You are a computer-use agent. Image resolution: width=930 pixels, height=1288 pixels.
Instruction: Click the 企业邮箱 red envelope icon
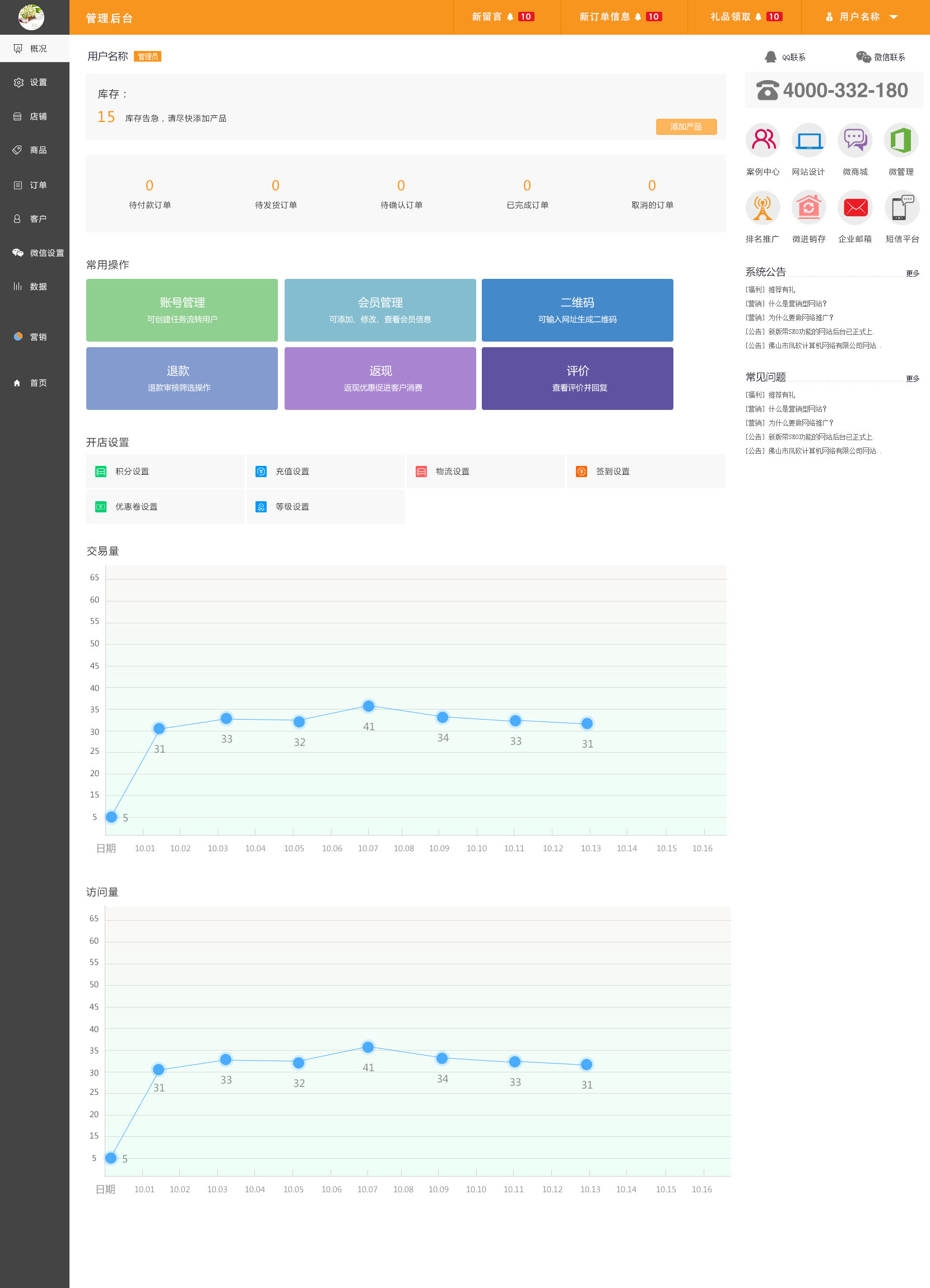point(854,208)
